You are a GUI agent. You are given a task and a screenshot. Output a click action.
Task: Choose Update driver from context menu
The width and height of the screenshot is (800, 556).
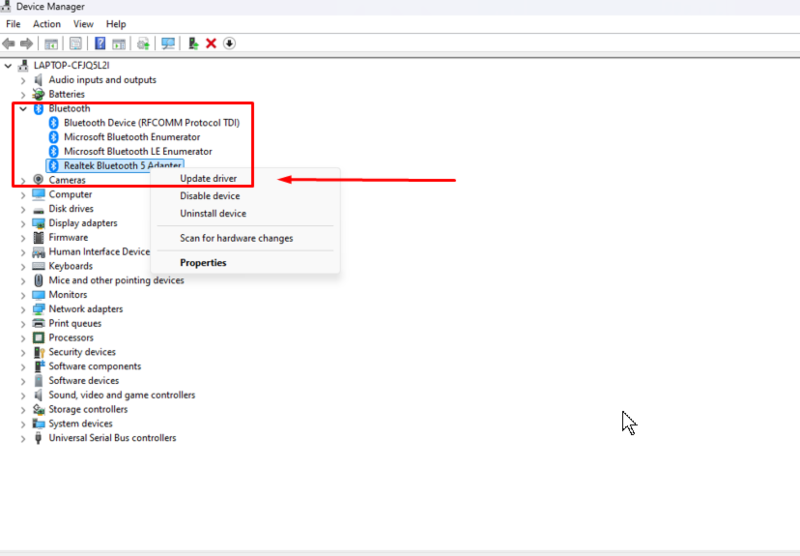pos(208,179)
